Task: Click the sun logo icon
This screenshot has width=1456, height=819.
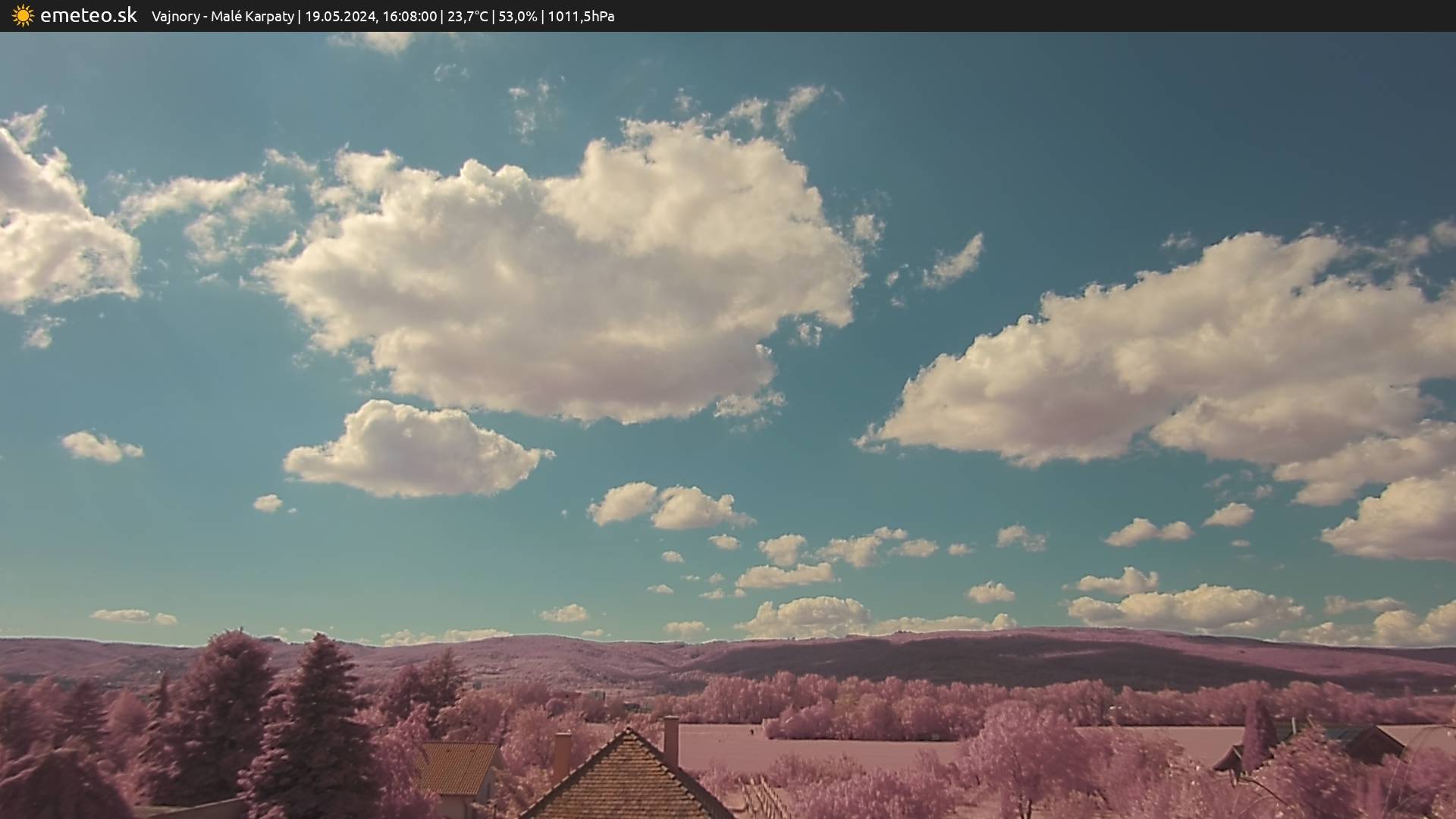Action: (23, 16)
